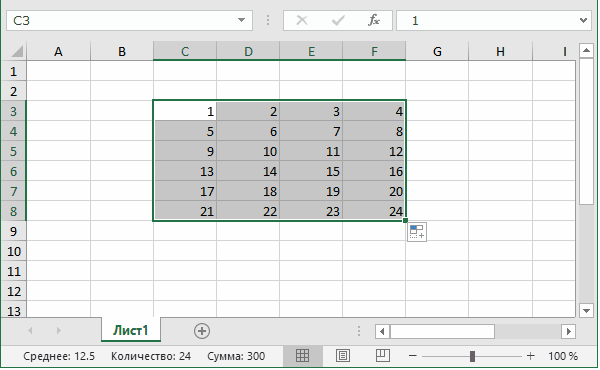Click Количество: 24 in status bar
This screenshot has width=600, height=370.
pyautogui.click(x=151, y=356)
